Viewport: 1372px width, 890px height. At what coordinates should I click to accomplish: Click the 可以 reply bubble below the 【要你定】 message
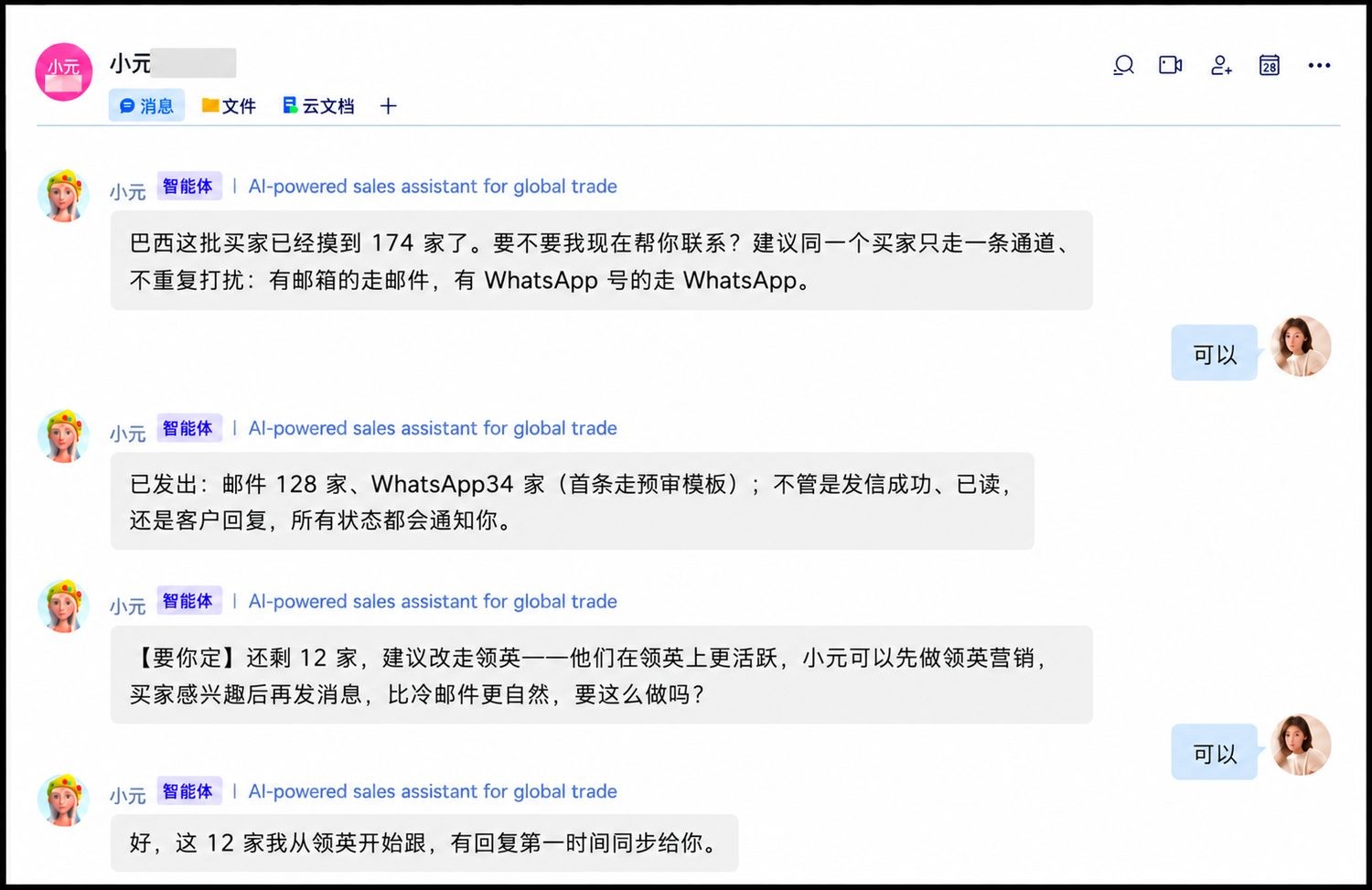click(1214, 752)
